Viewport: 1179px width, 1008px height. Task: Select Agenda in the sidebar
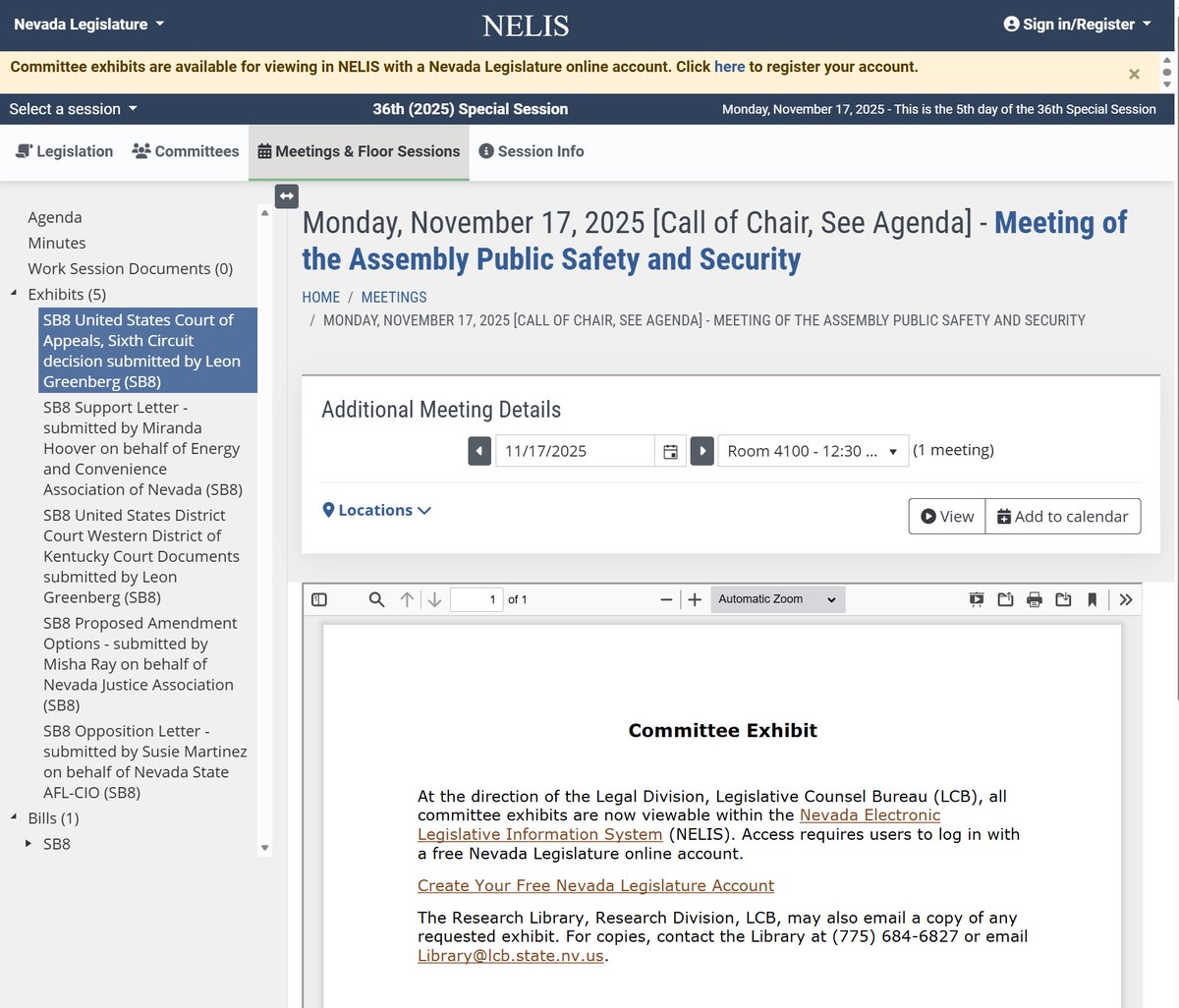[55, 217]
